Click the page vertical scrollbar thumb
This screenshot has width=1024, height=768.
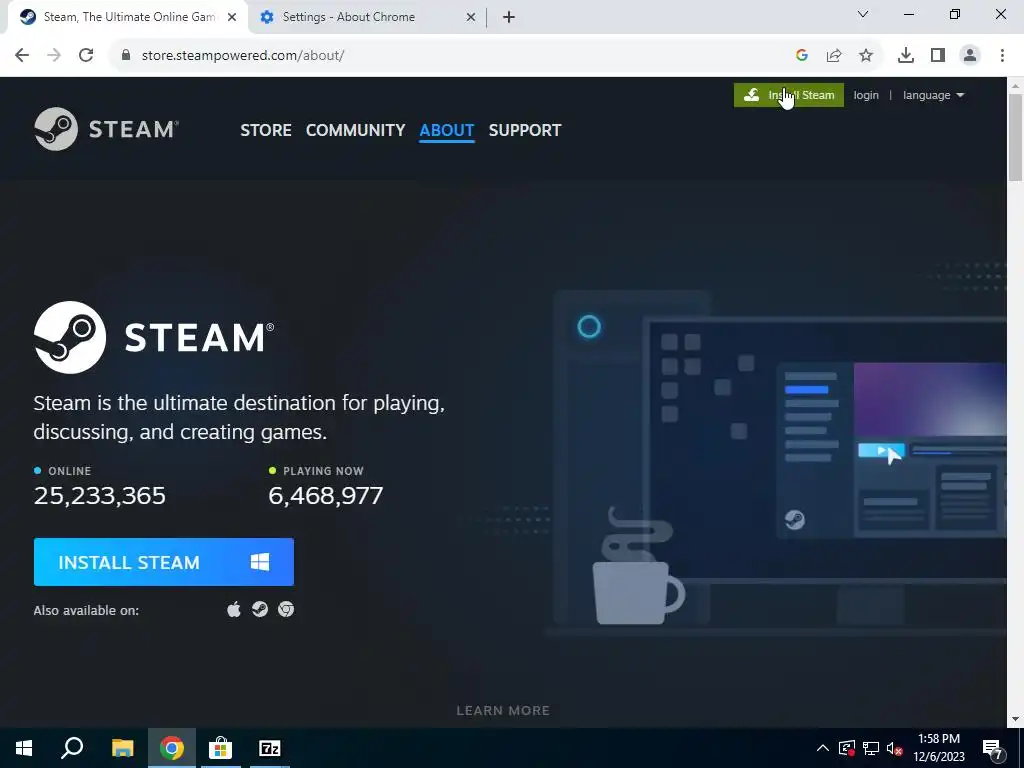tap(1016, 137)
